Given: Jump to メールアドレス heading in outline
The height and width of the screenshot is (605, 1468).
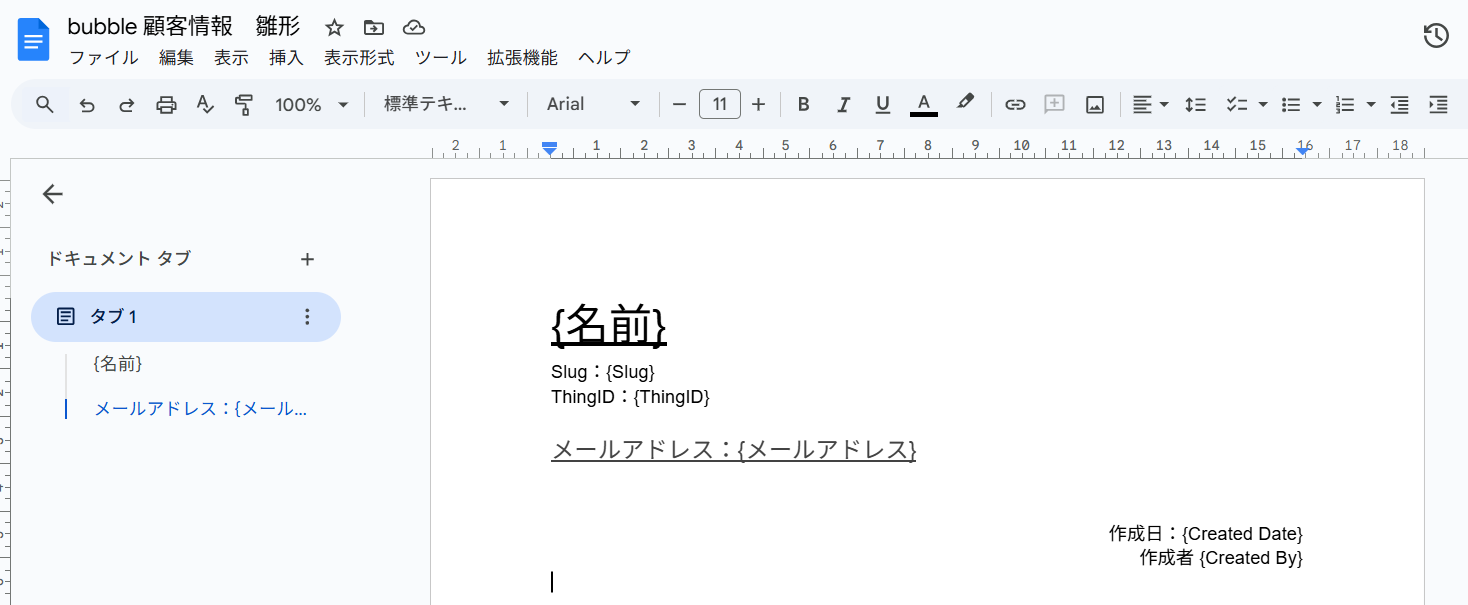Looking at the screenshot, I should (200, 409).
